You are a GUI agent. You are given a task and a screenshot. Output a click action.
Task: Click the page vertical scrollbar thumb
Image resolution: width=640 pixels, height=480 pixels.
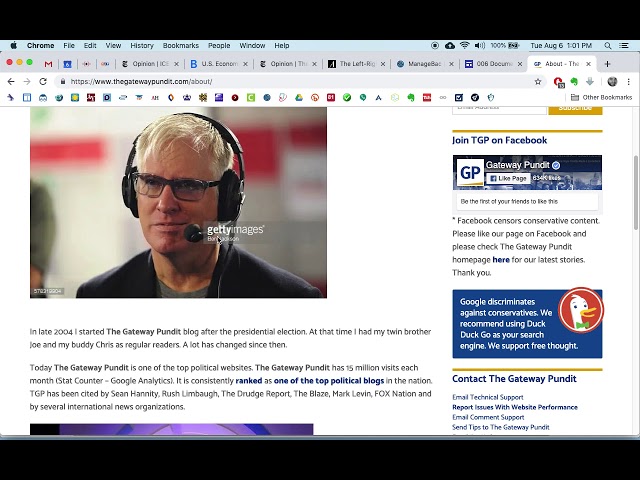(x=636, y=193)
